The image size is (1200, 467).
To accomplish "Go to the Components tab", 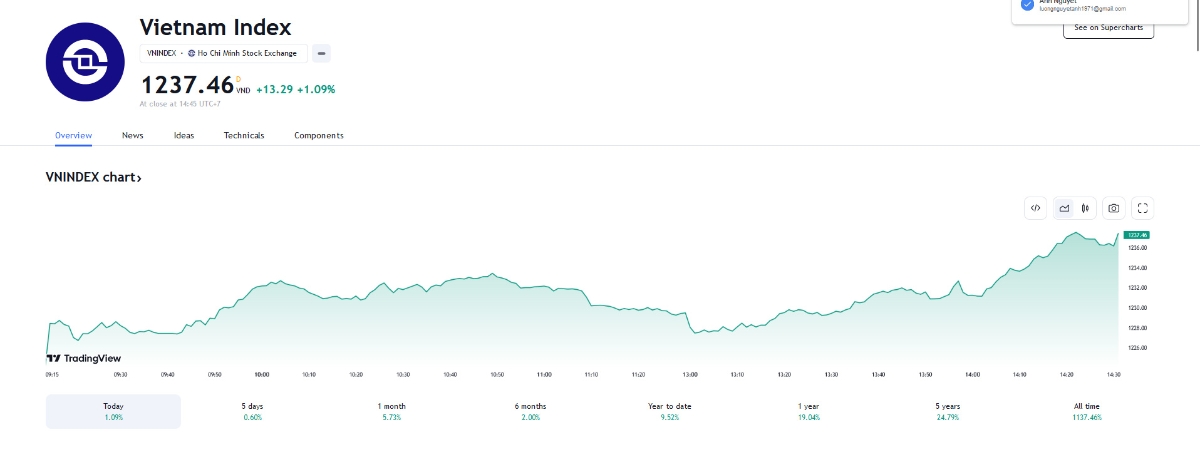I will (318, 136).
